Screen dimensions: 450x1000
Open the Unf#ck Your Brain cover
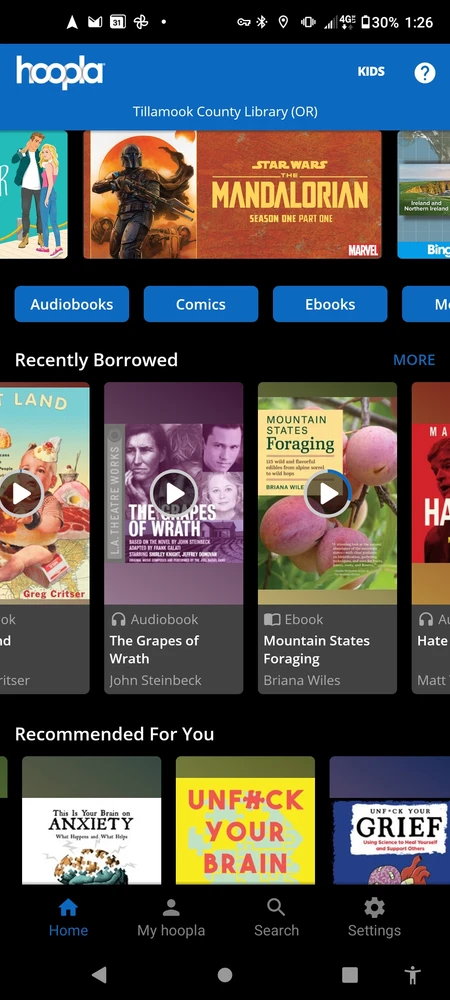[x=245, y=820]
